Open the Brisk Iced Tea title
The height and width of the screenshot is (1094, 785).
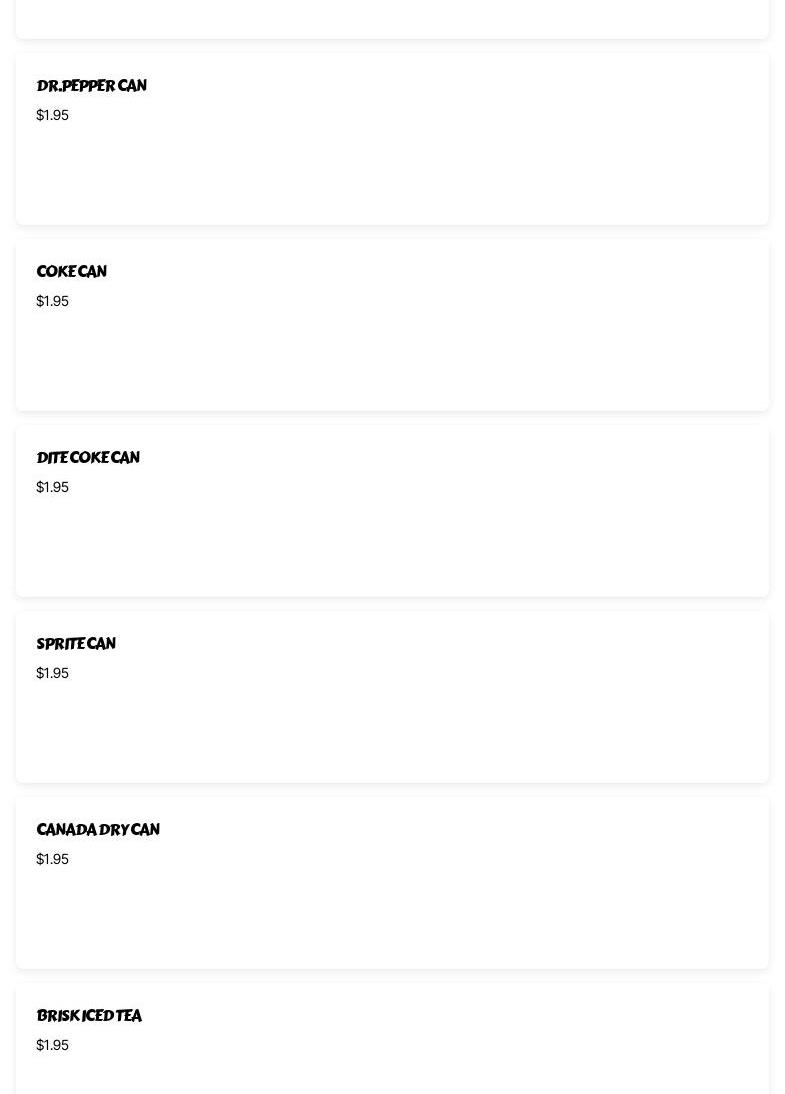click(x=89, y=1016)
